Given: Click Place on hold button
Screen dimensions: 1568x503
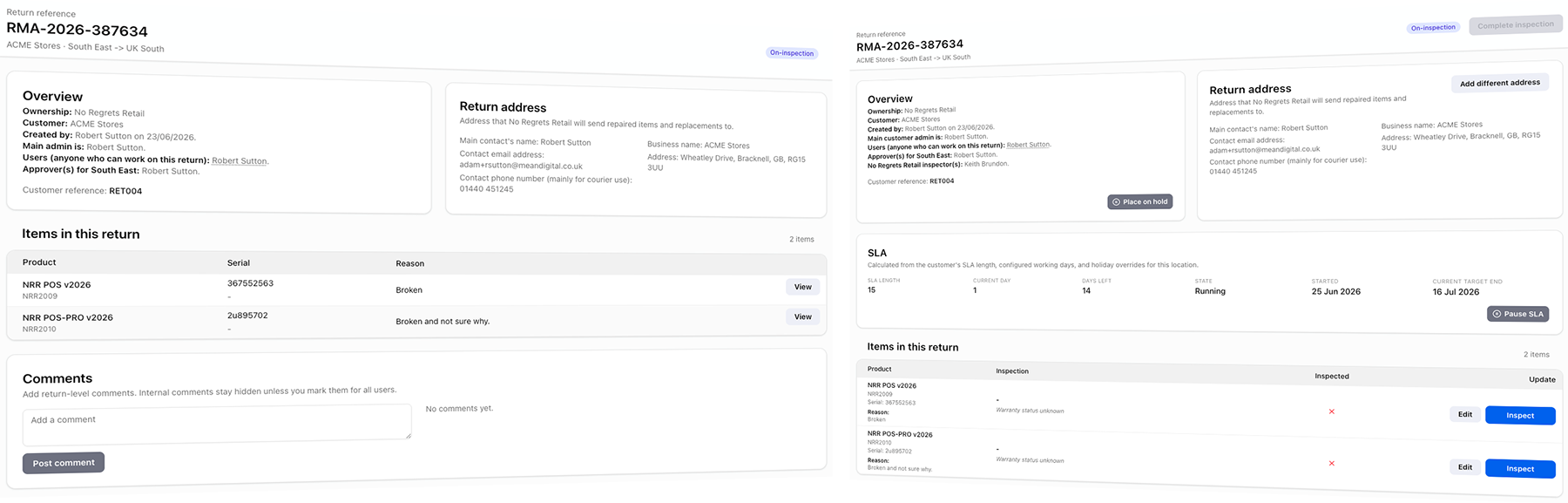Looking at the screenshot, I should tap(1140, 201).
